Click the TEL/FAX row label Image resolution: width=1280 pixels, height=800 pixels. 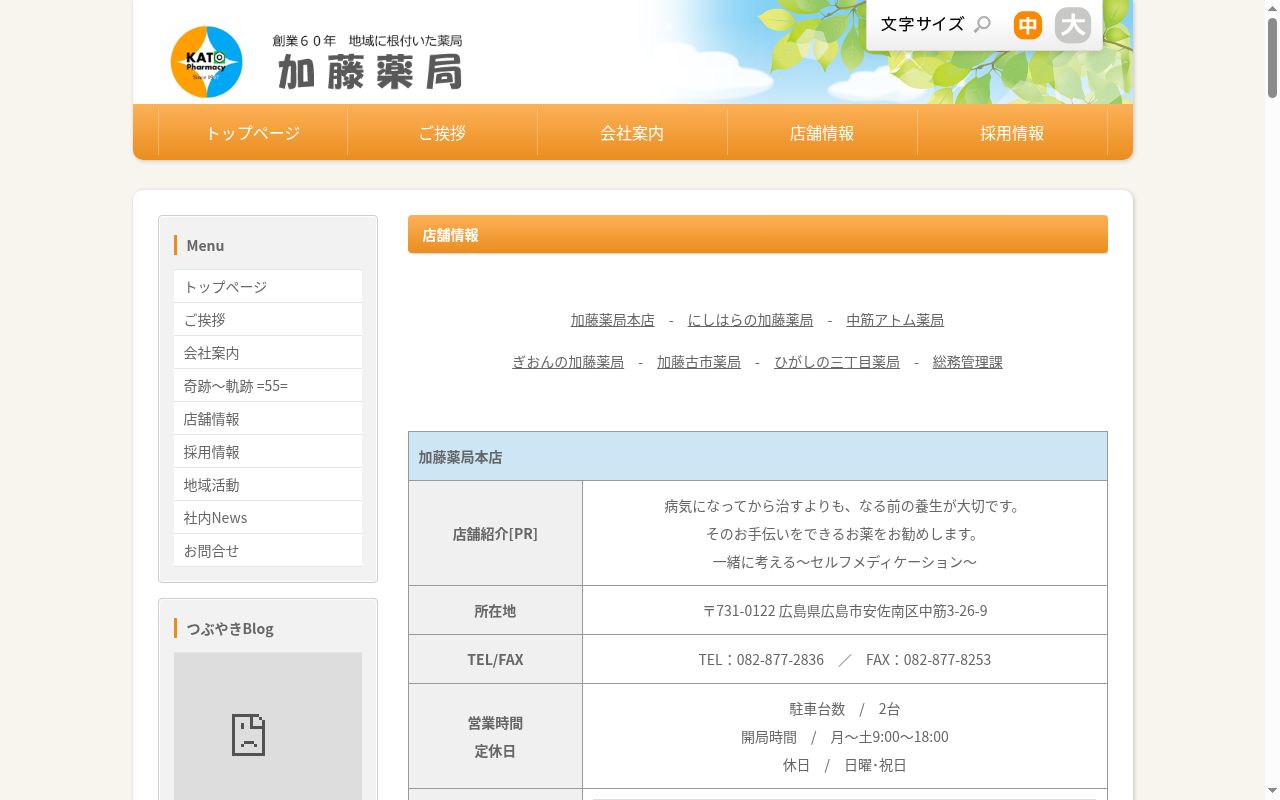[x=496, y=660]
